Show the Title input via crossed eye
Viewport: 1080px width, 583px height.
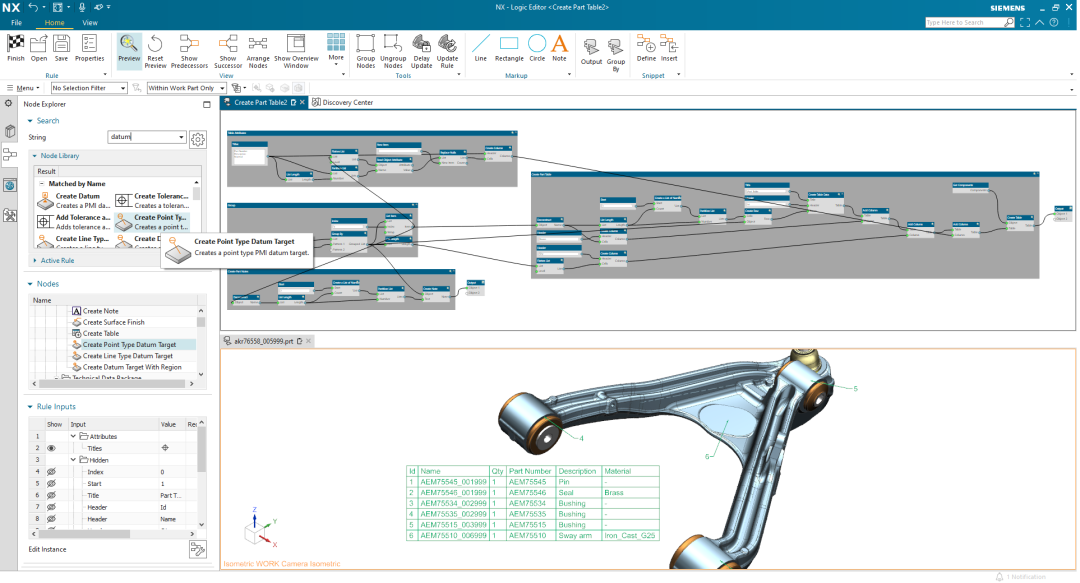click(x=51, y=495)
